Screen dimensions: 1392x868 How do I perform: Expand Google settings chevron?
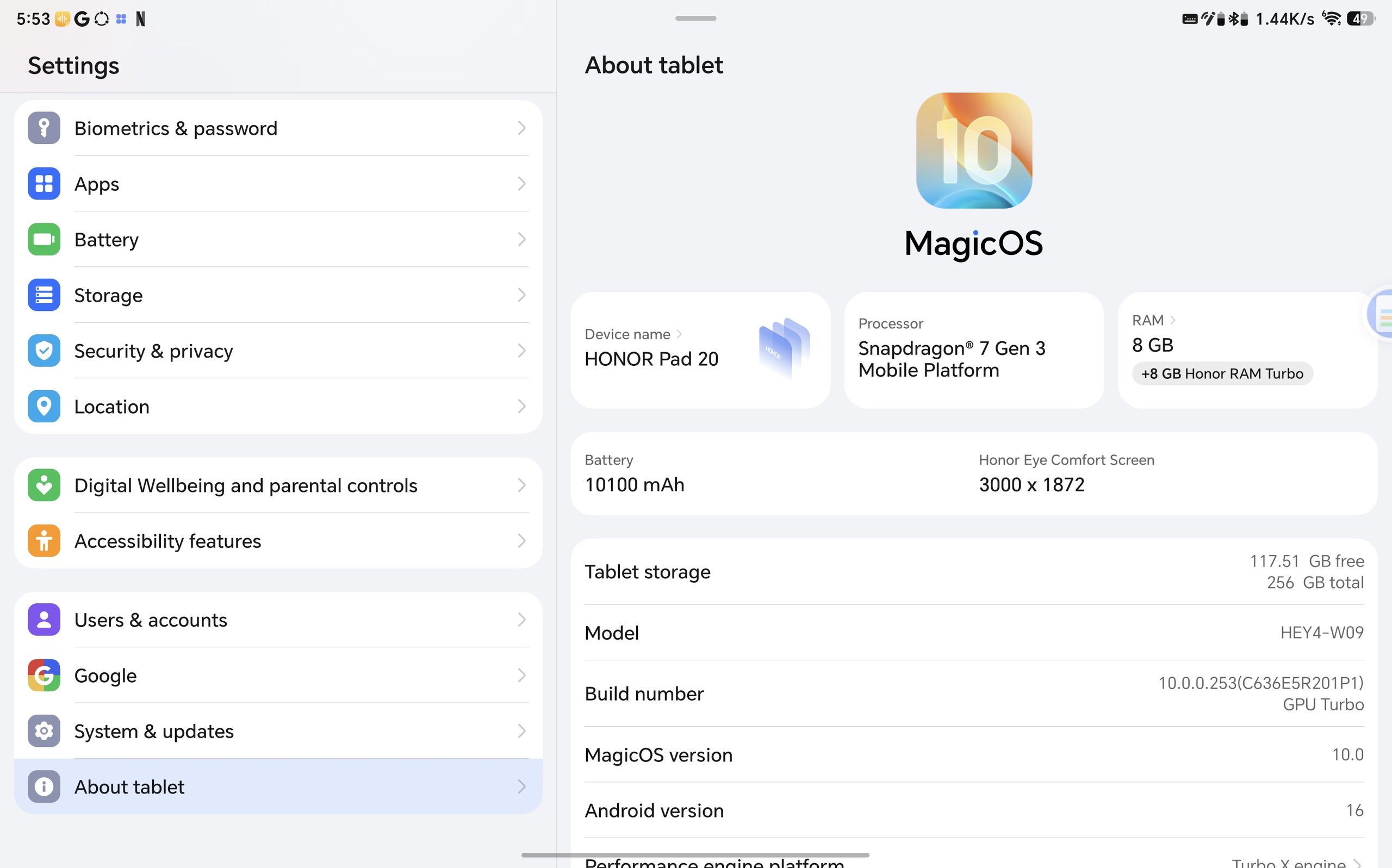pos(521,676)
